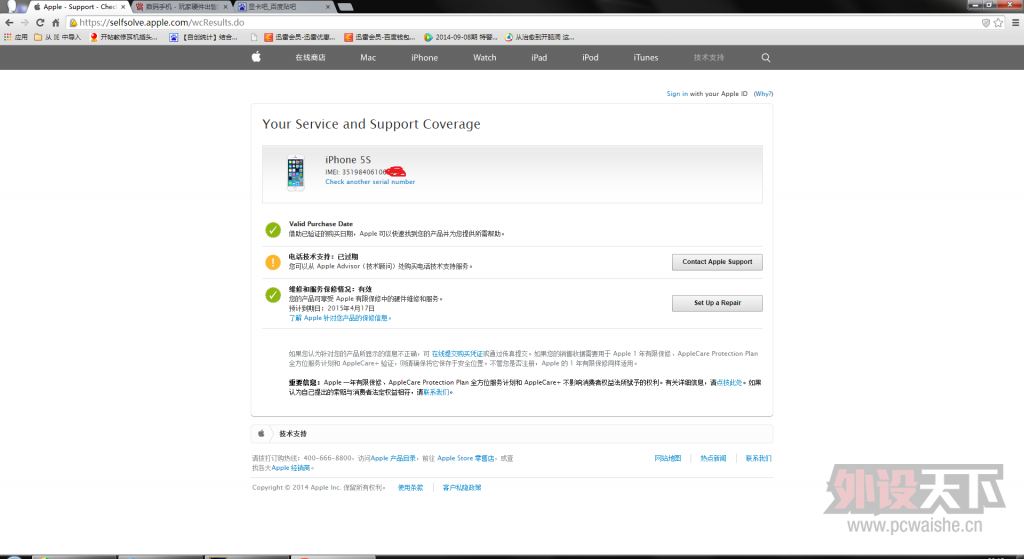Image resolution: width=1024 pixels, height=559 pixels.
Task: Click the iPhone 5S device name text
Action: tap(347, 159)
